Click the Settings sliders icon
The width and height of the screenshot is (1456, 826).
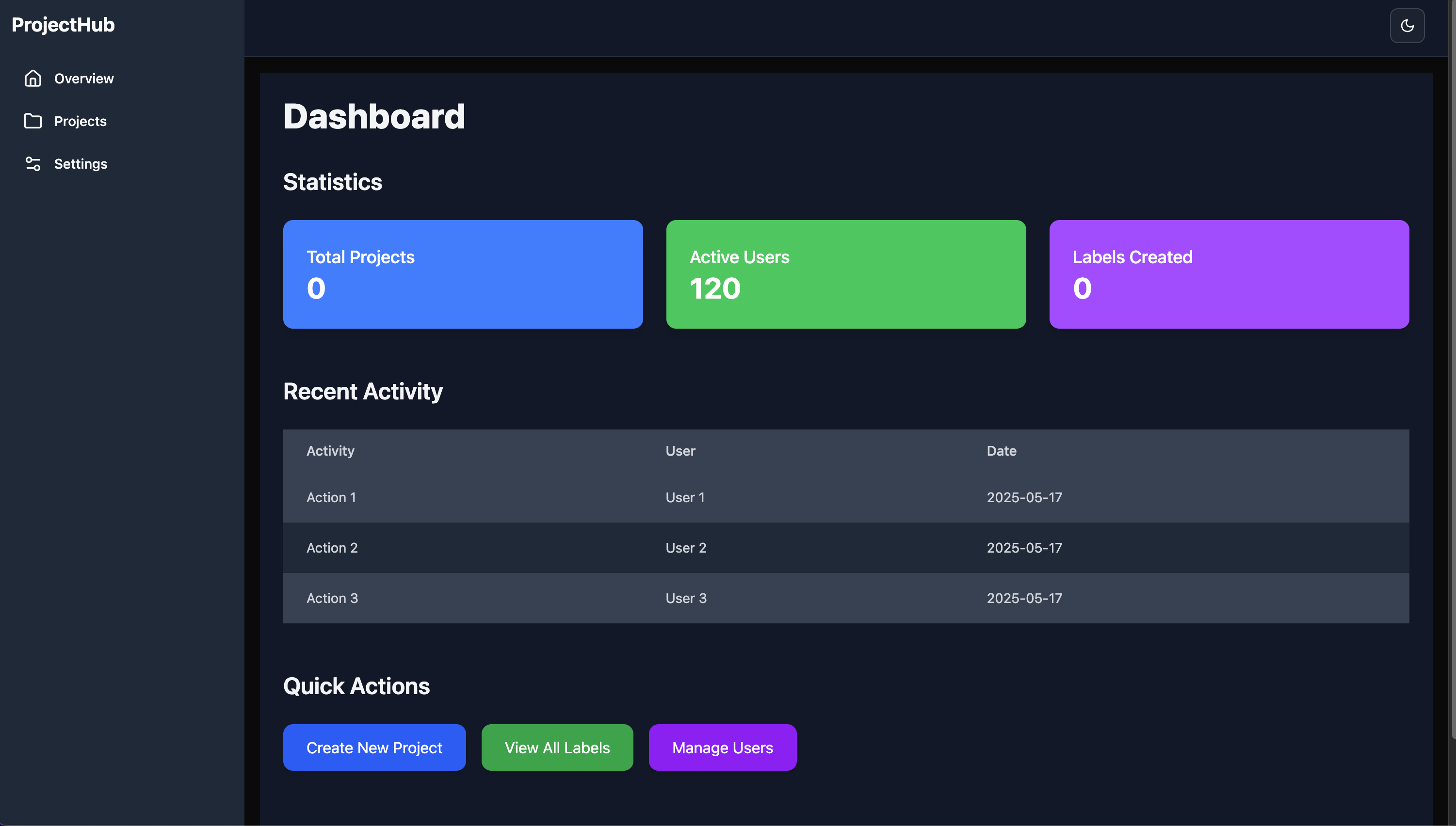point(33,163)
